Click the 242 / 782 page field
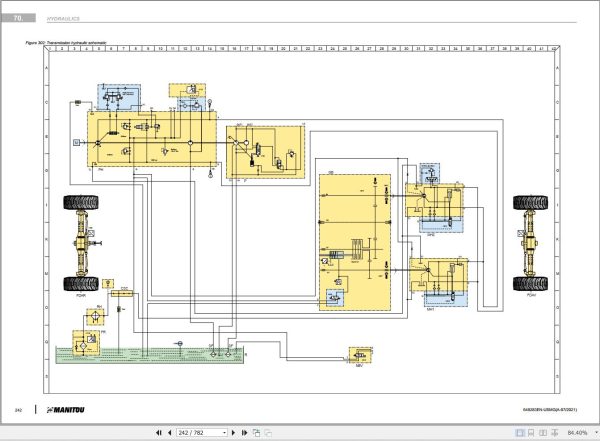Viewport: 600px width, 441px height. pos(199,433)
